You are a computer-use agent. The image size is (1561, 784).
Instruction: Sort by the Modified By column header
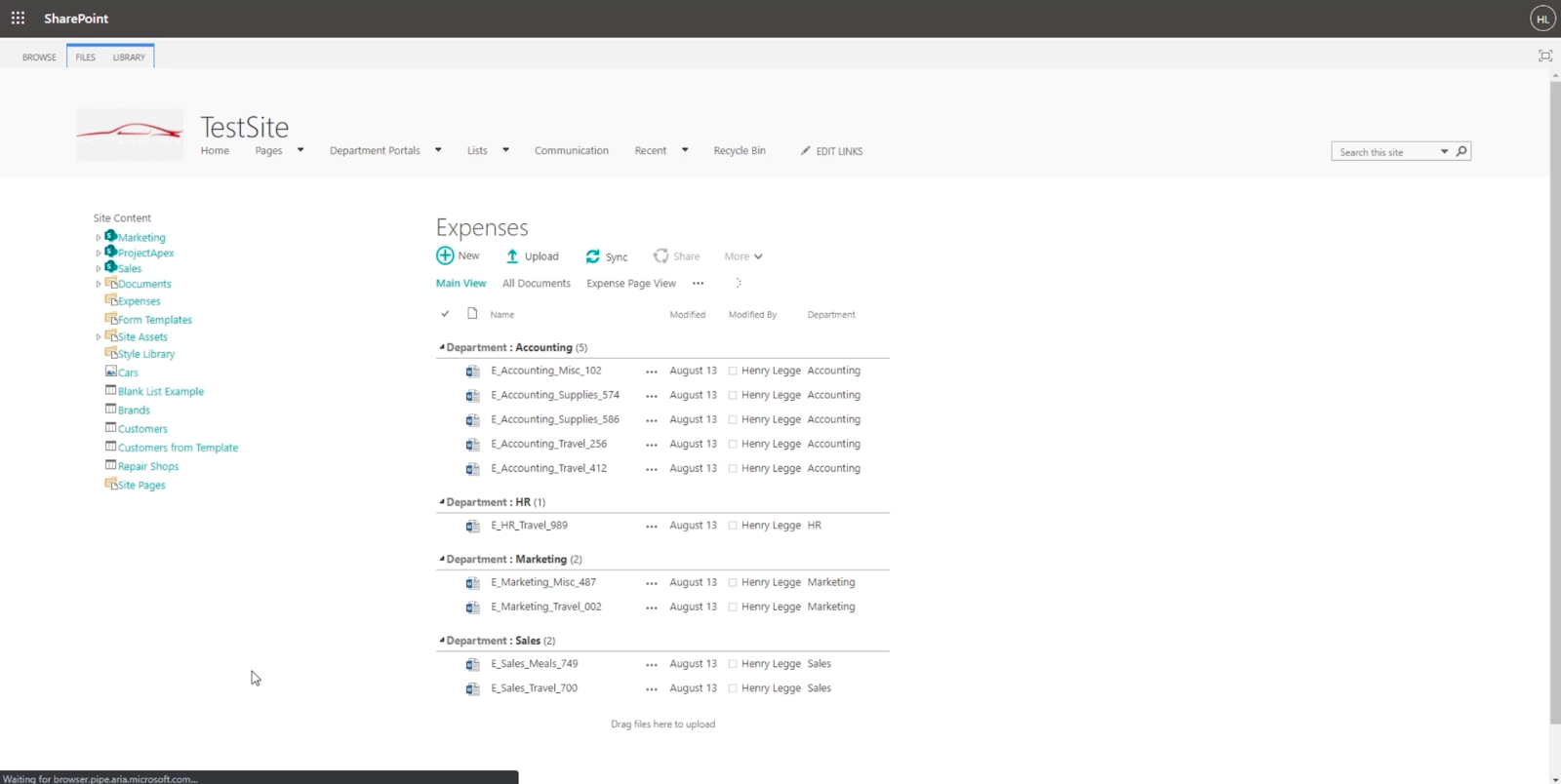(x=752, y=315)
